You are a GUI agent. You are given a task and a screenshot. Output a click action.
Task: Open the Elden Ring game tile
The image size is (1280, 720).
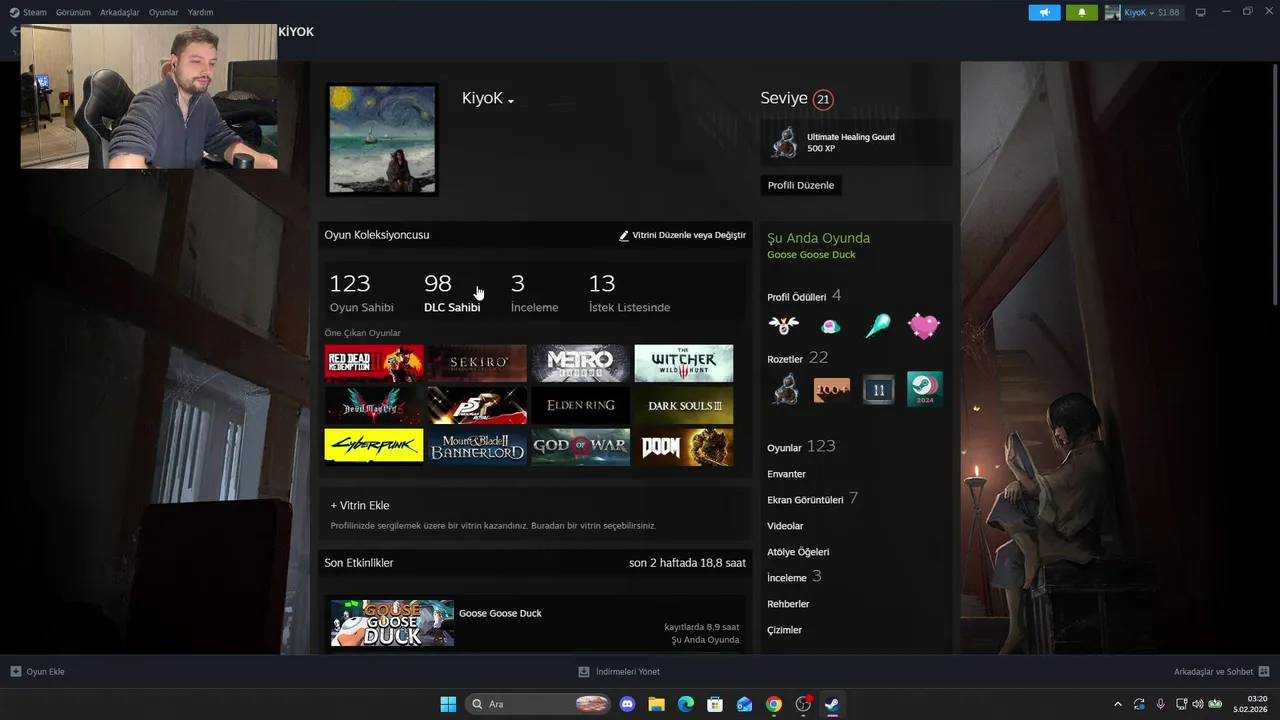point(581,405)
